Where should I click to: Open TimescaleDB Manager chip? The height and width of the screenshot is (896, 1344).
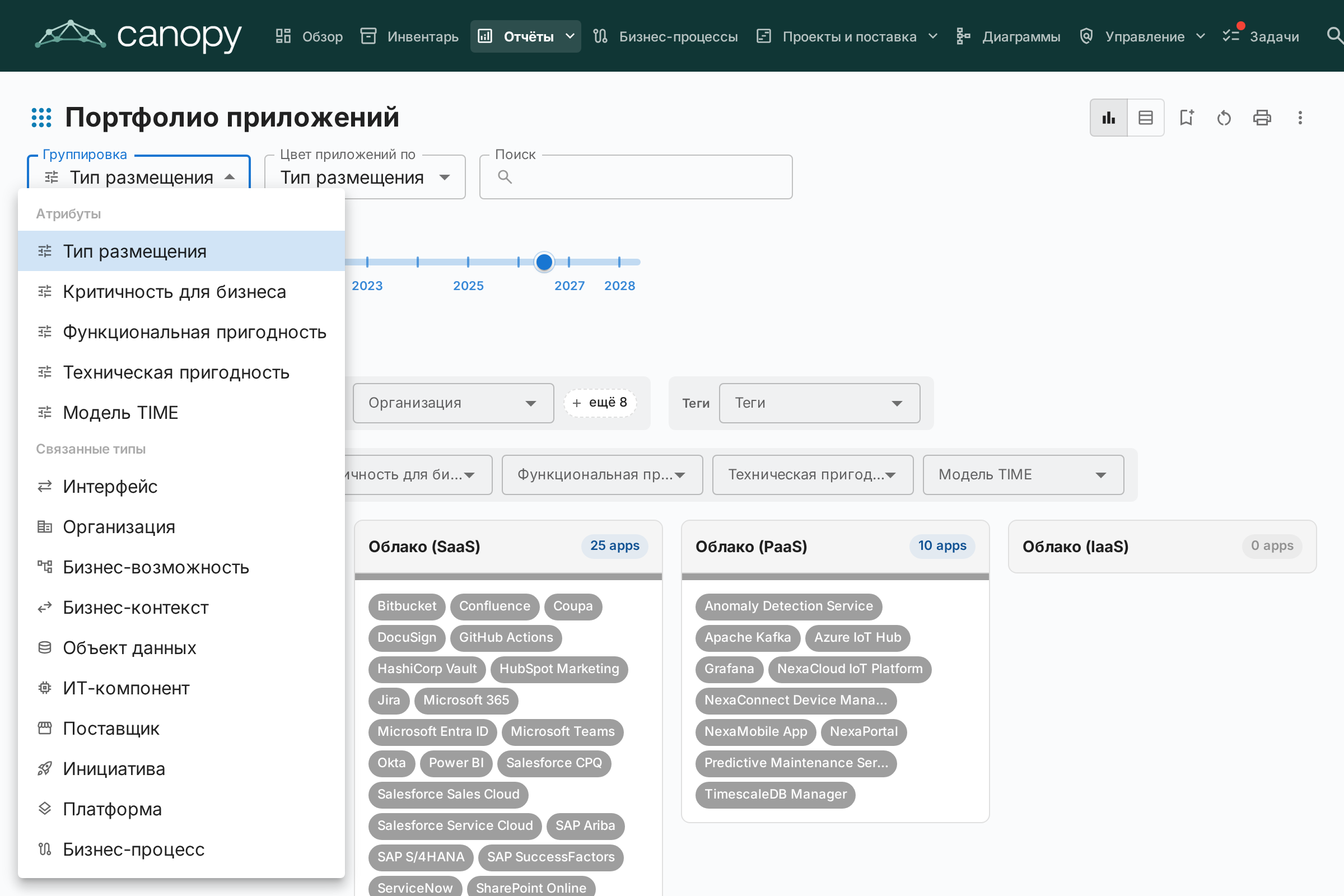[776, 795]
